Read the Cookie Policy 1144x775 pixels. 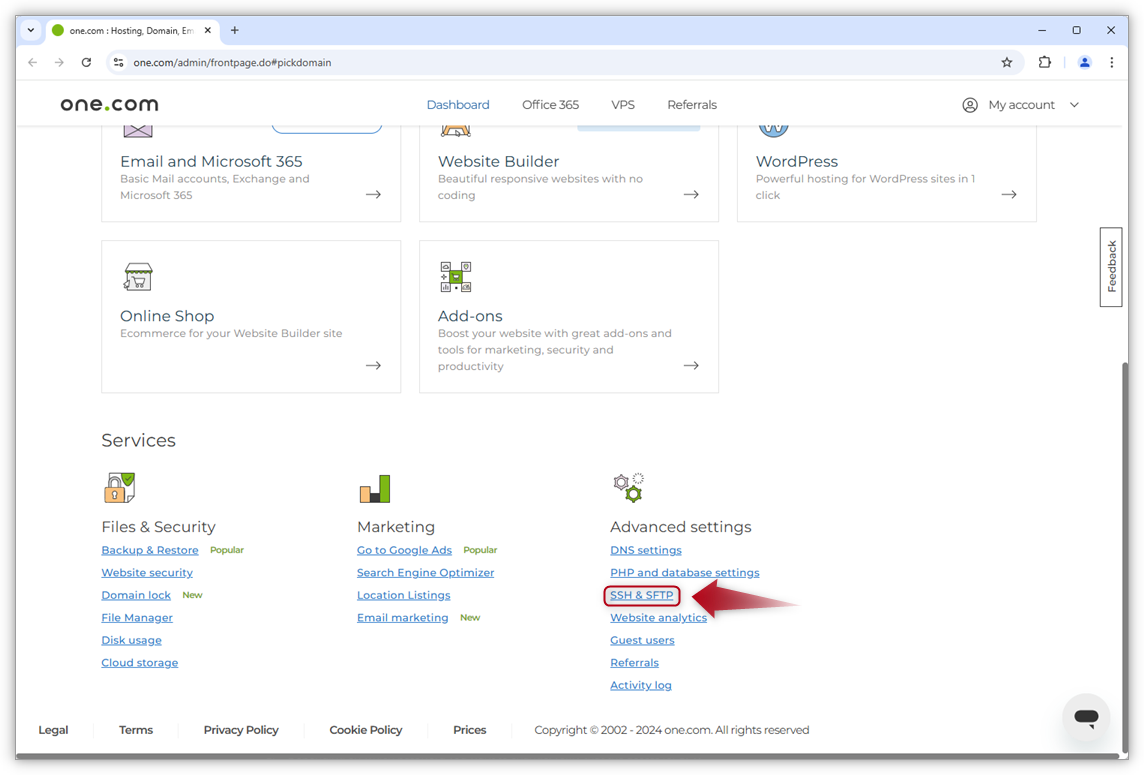(x=366, y=730)
